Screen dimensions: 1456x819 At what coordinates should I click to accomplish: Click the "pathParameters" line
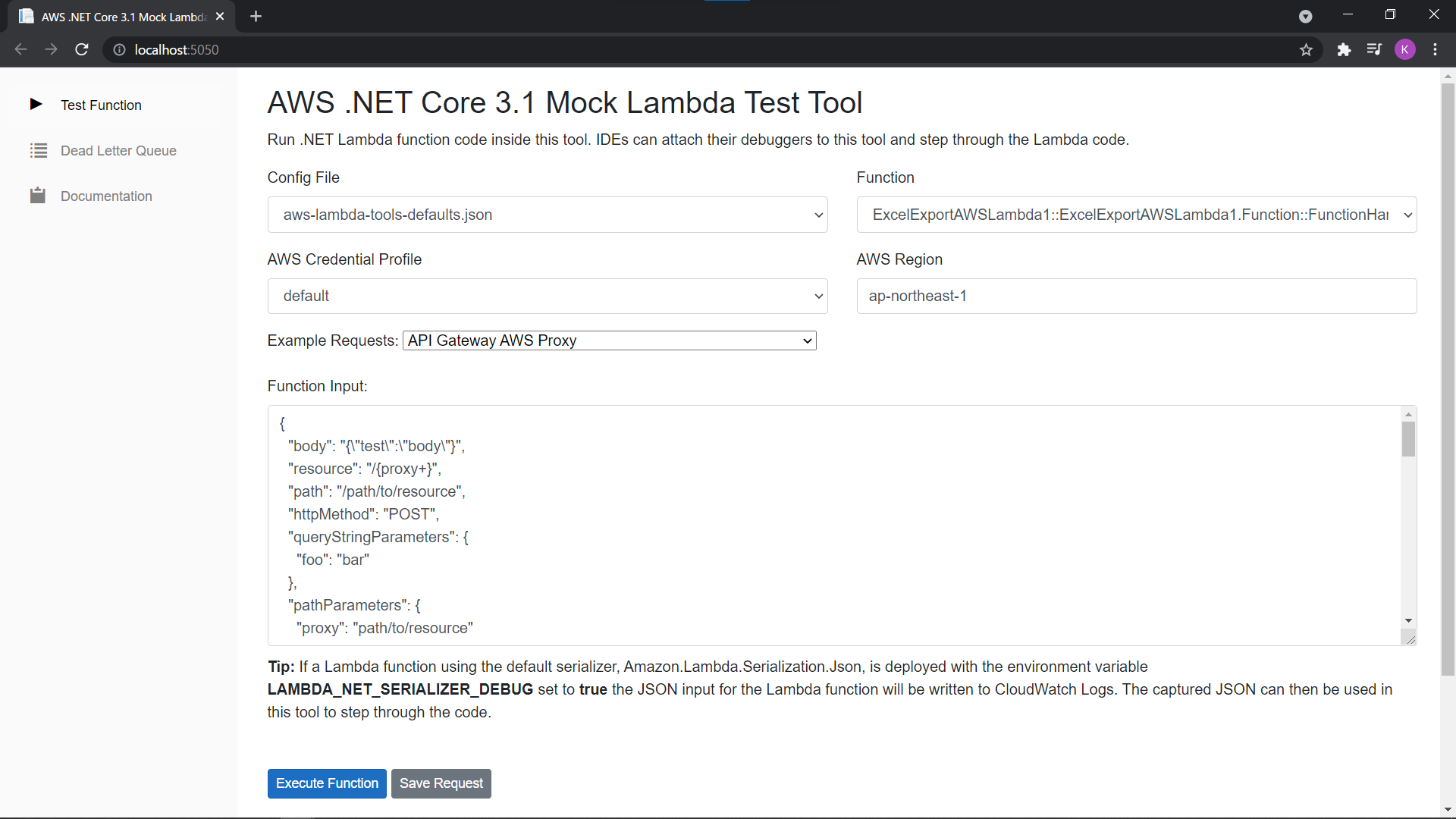(x=354, y=605)
